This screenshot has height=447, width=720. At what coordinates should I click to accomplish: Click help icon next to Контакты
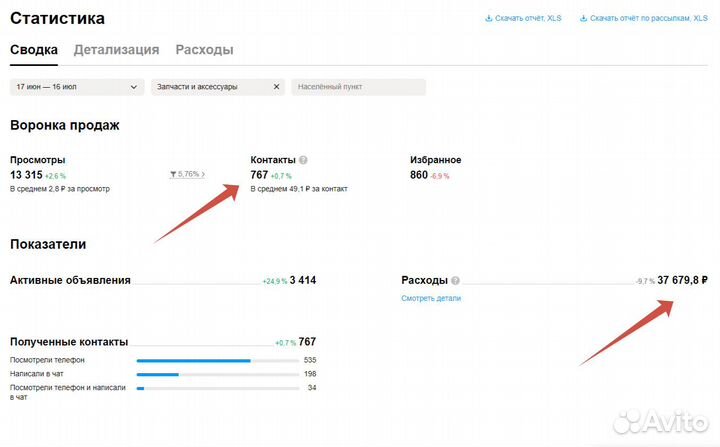point(303,160)
